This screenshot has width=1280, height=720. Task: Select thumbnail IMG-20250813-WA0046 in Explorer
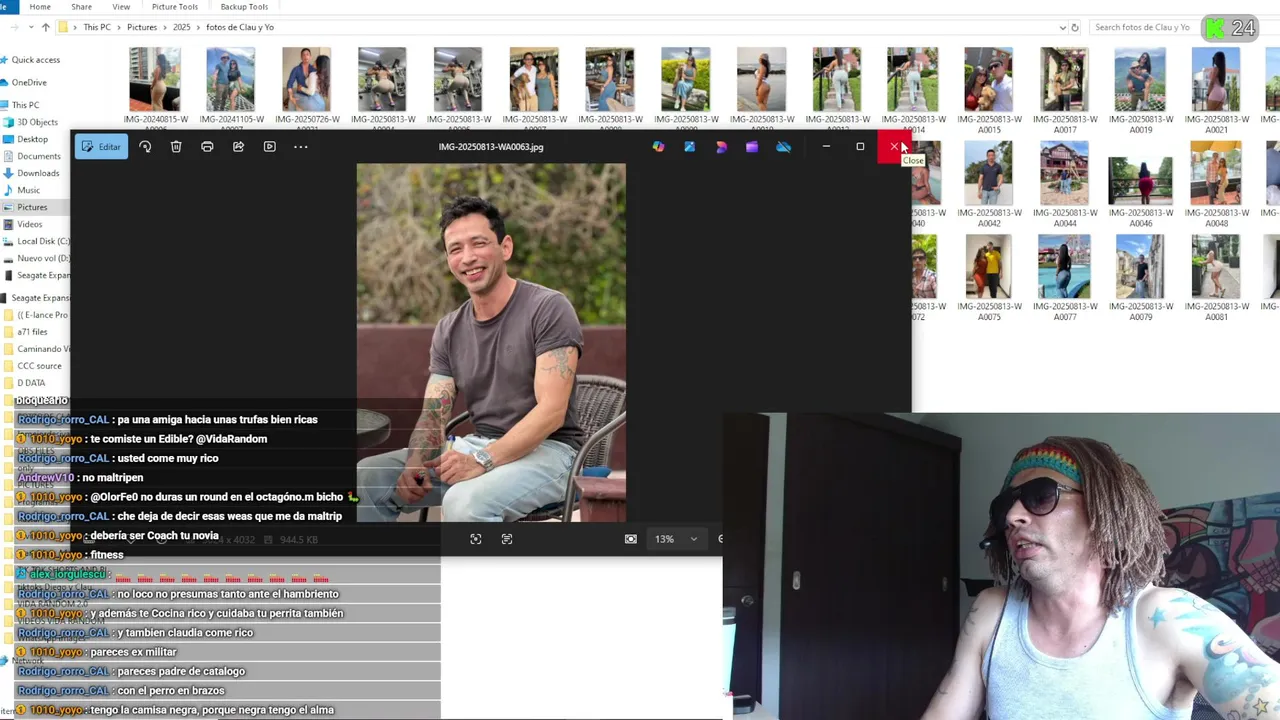[x=1141, y=180]
